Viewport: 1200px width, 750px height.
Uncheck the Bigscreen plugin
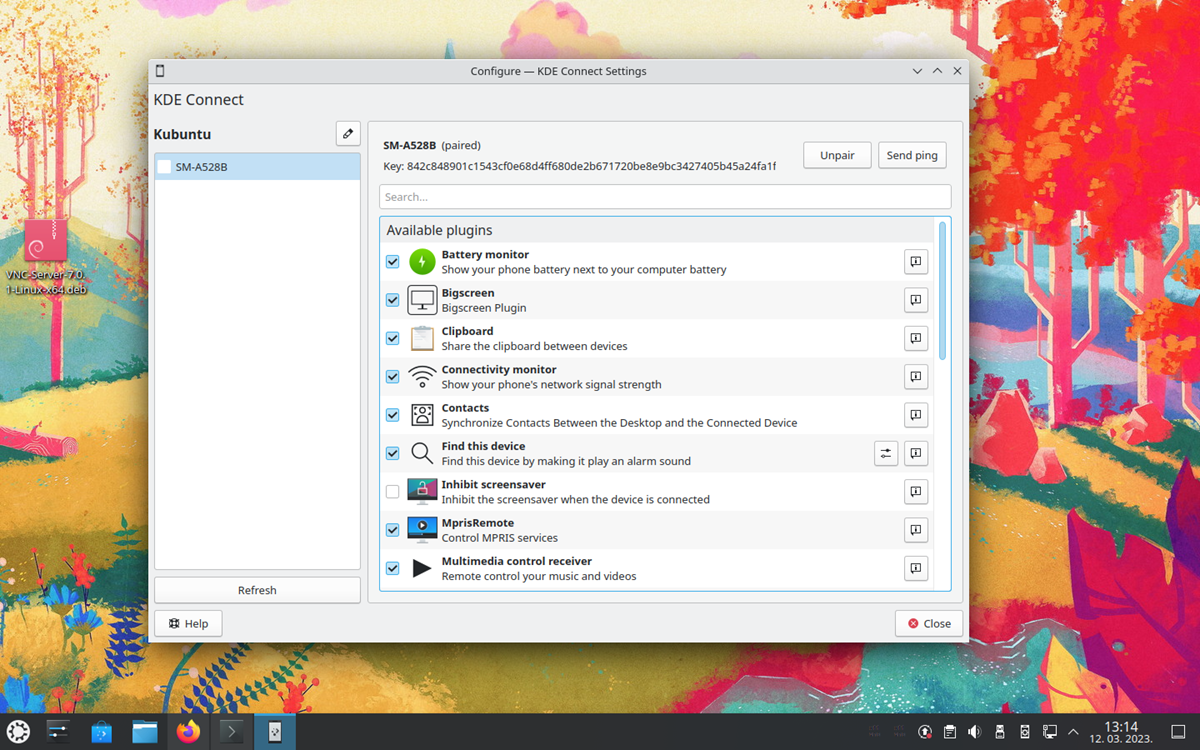click(393, 300)
